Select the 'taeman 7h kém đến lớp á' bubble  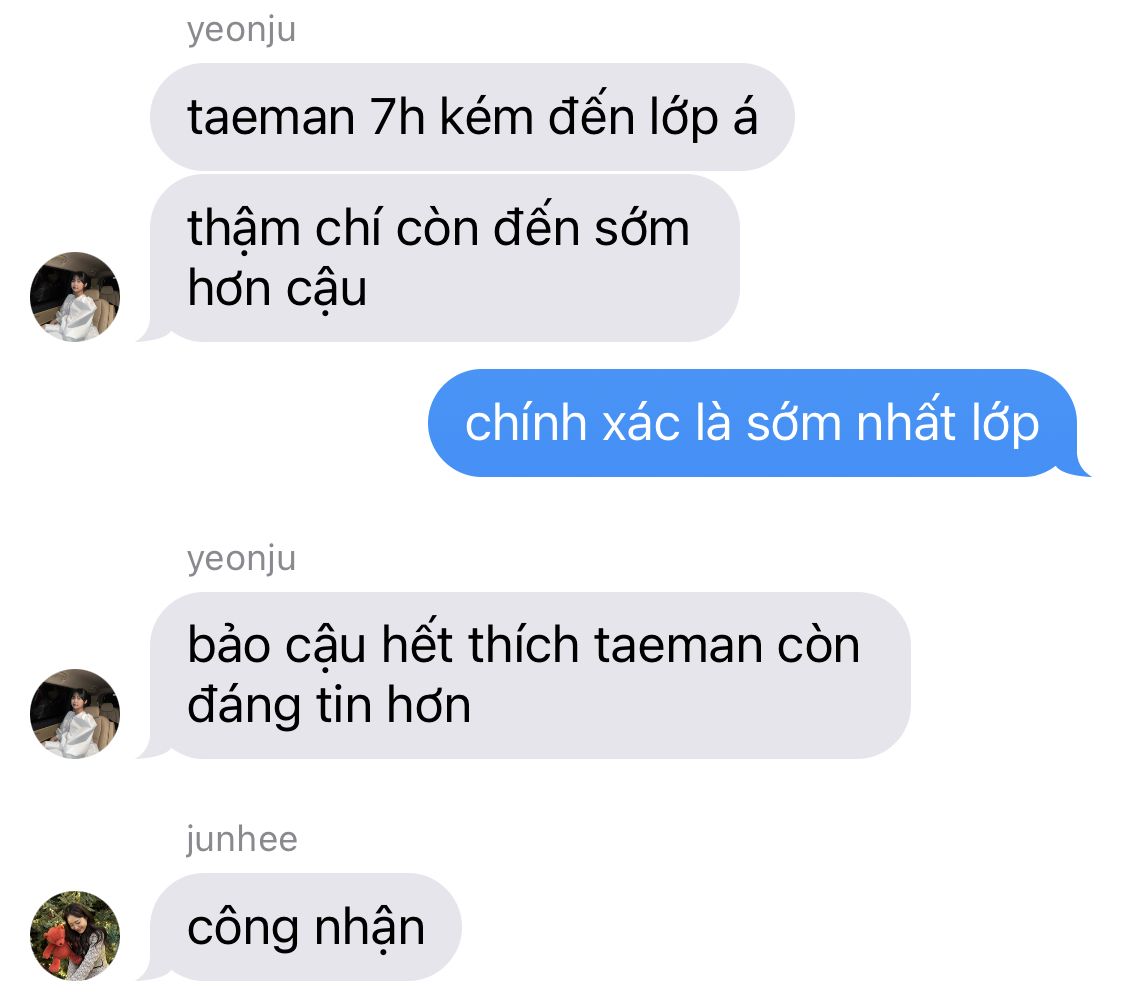click(x=471, y=117)
